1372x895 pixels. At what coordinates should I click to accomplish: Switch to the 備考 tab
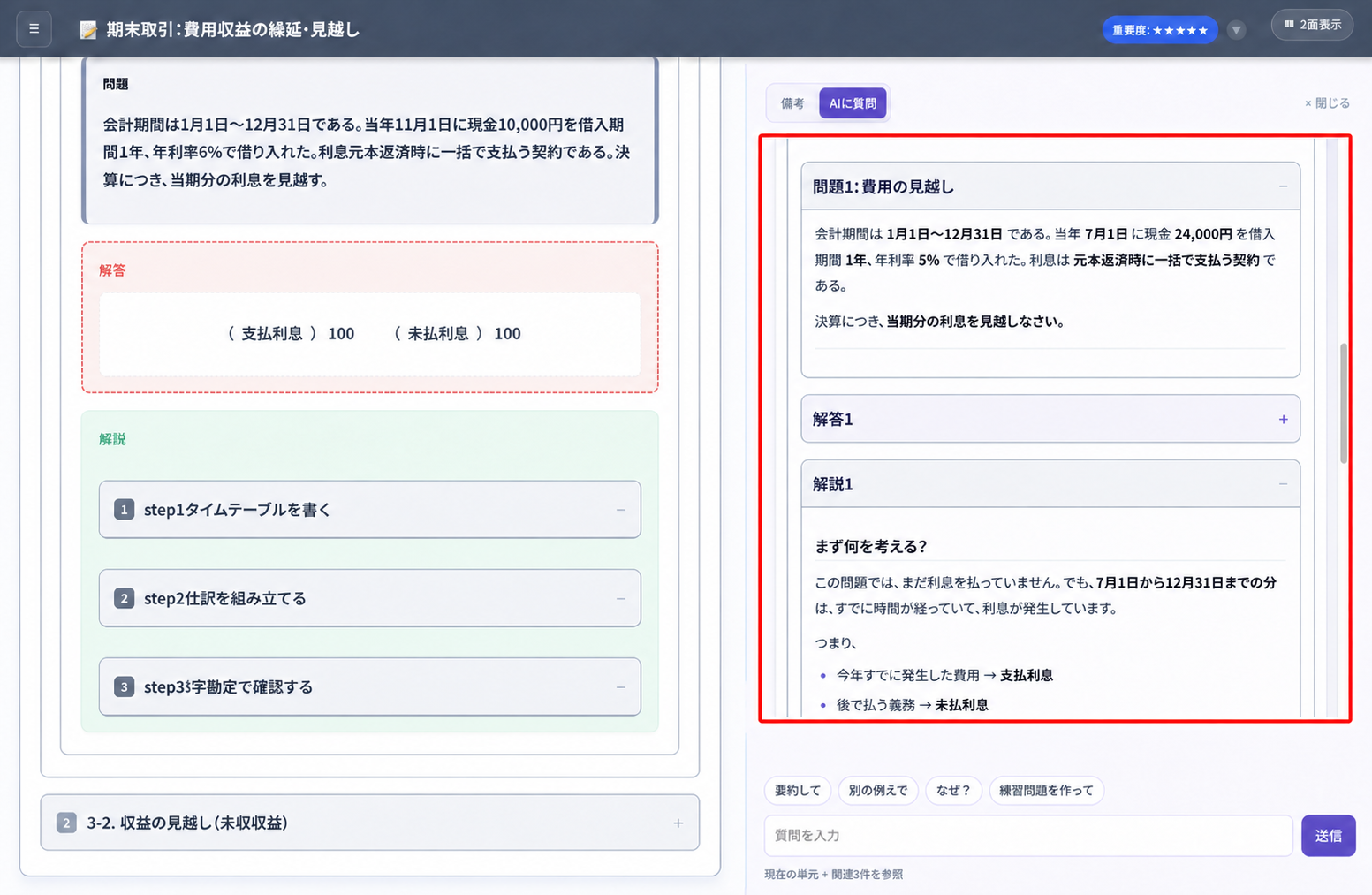point(792,103)
